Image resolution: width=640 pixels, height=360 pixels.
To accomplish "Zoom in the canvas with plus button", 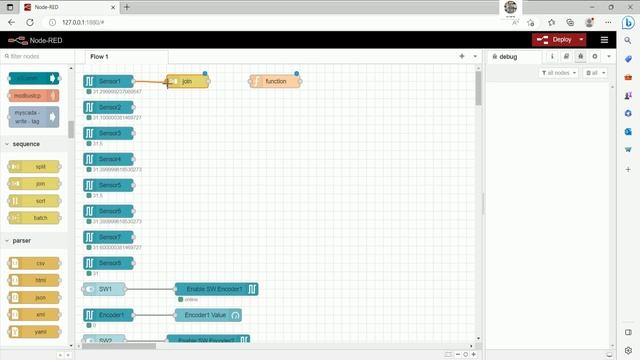I will [x=473, y=354].
